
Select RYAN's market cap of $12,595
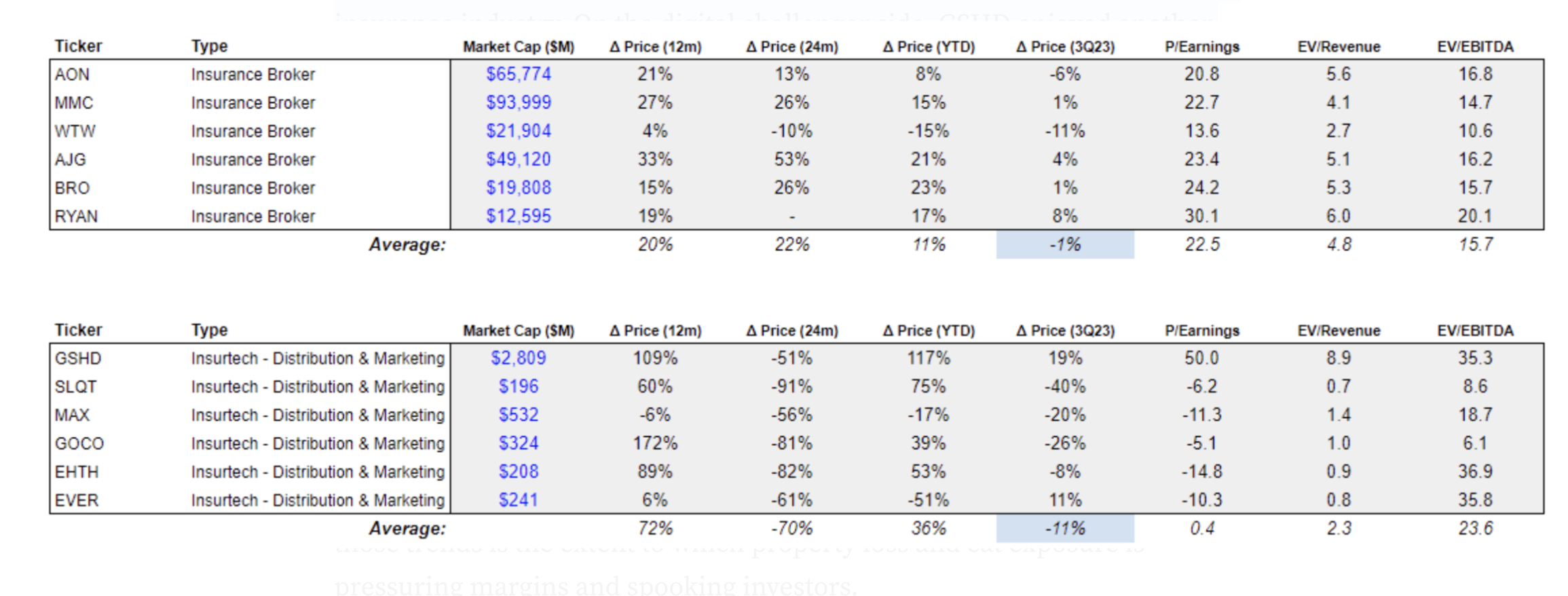pyautogui.click(x=518, y=216)
